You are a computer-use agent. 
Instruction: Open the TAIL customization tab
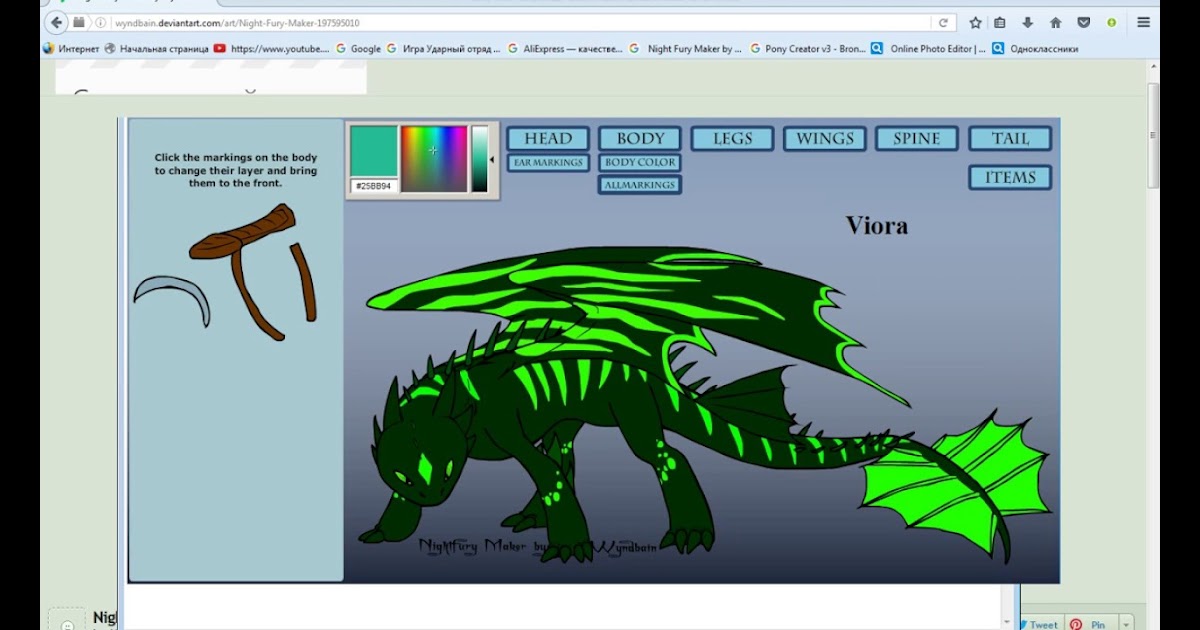1010,139
